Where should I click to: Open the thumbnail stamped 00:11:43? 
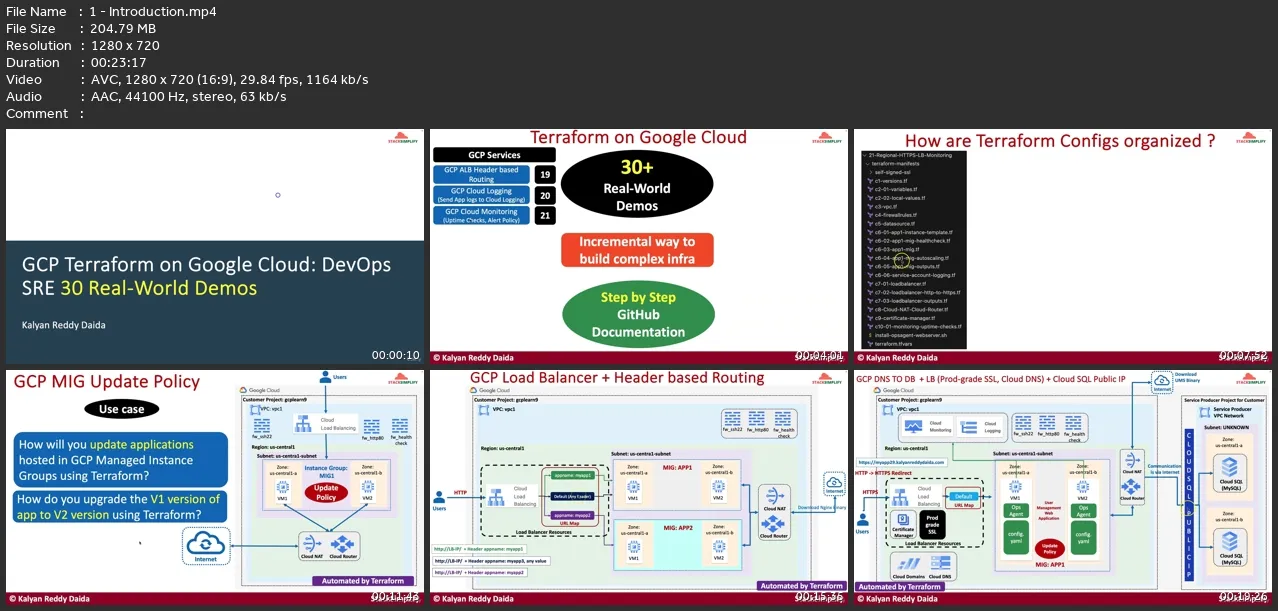tap(215, 488)
